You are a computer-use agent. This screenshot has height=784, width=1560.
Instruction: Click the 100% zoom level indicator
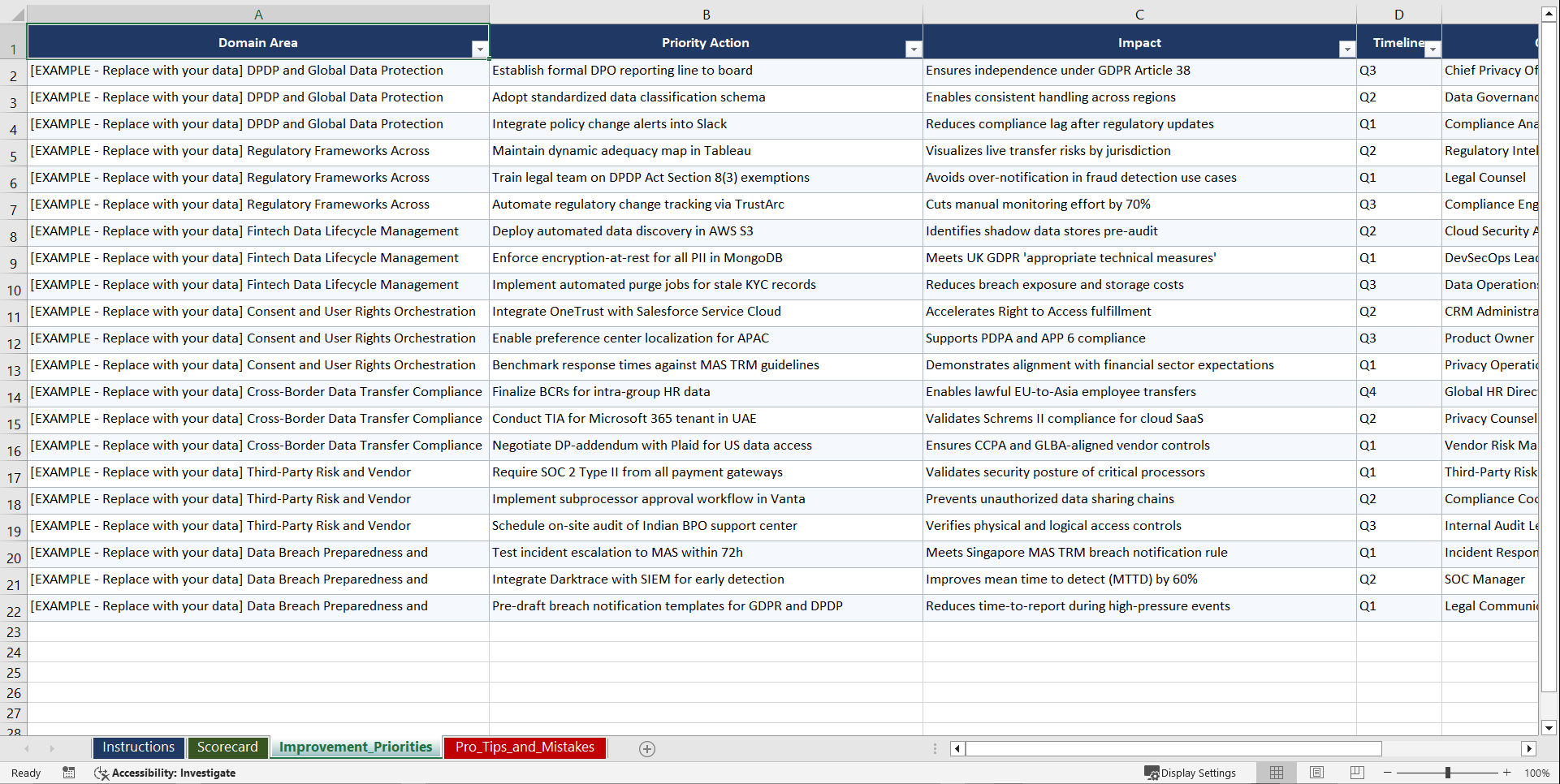pos(1537,773)
